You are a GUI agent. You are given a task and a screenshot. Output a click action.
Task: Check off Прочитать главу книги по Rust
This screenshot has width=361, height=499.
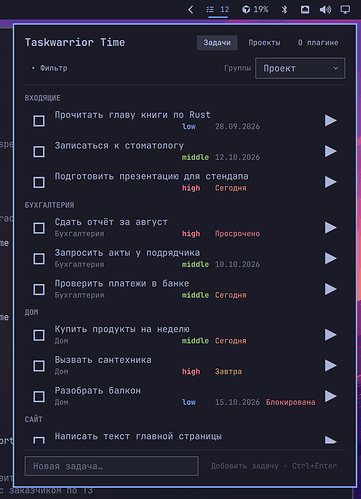pyautogui.click(x=39, y=121)
